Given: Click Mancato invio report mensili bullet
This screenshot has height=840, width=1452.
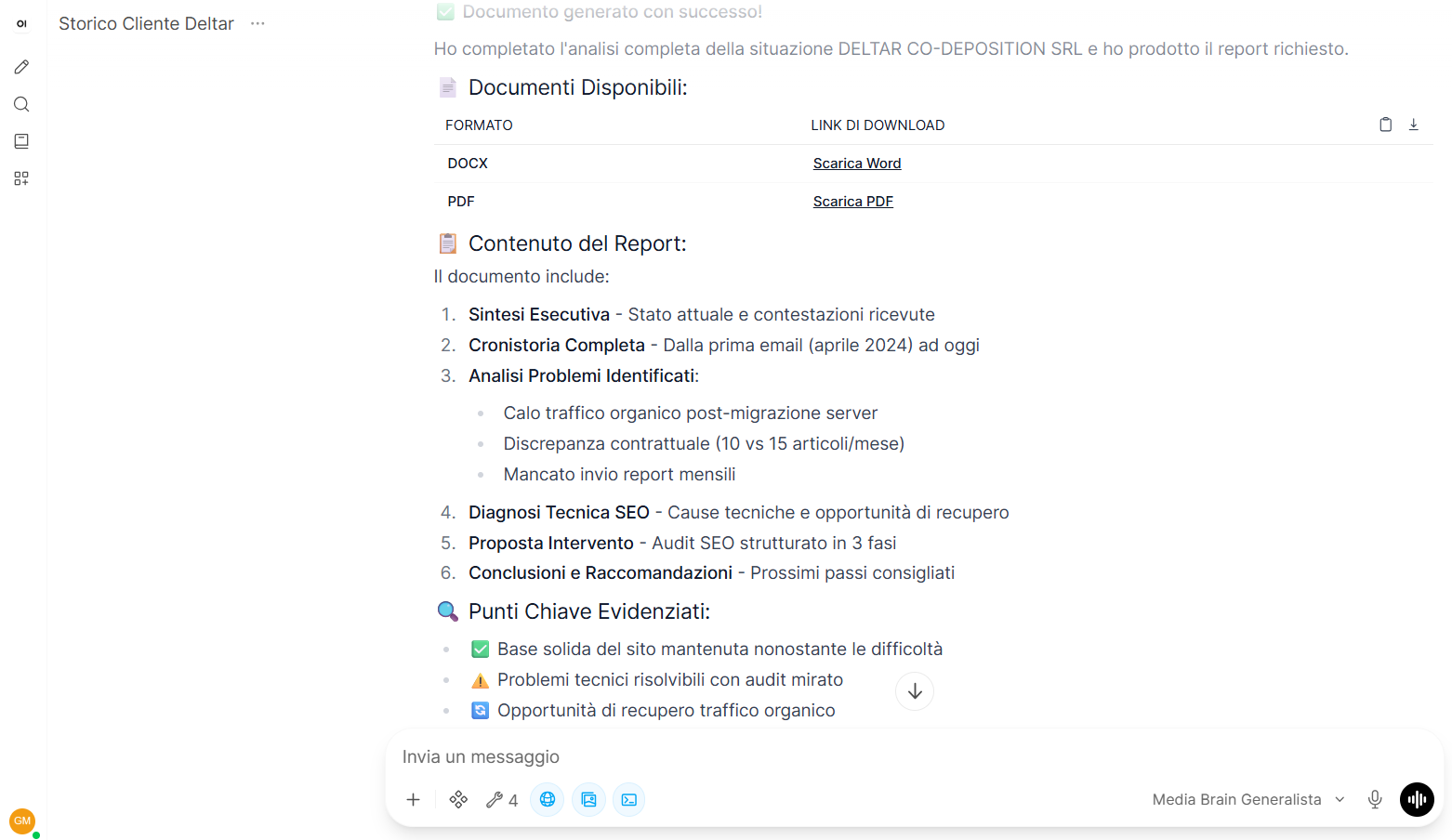Looking at the screenshot, I should tap(619, 475).
